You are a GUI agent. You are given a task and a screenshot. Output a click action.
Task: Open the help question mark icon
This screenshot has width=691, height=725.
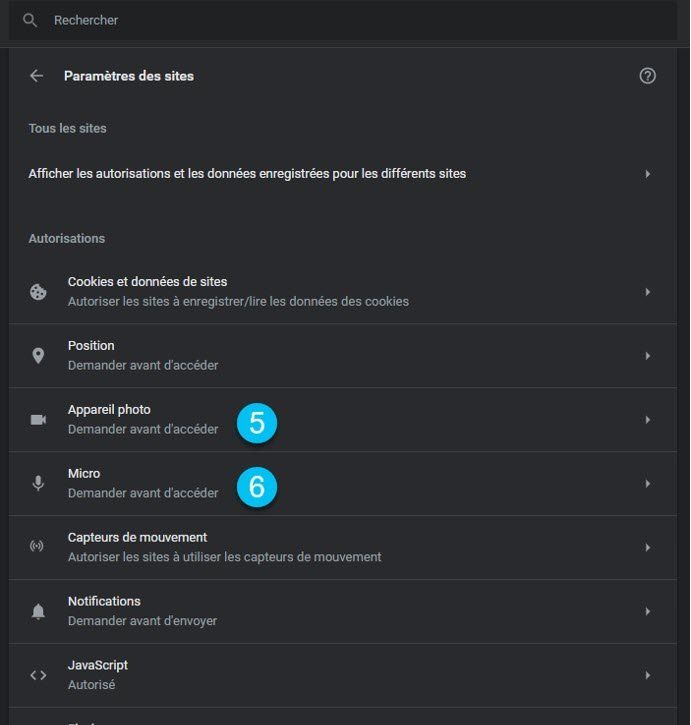click(647, 76)
